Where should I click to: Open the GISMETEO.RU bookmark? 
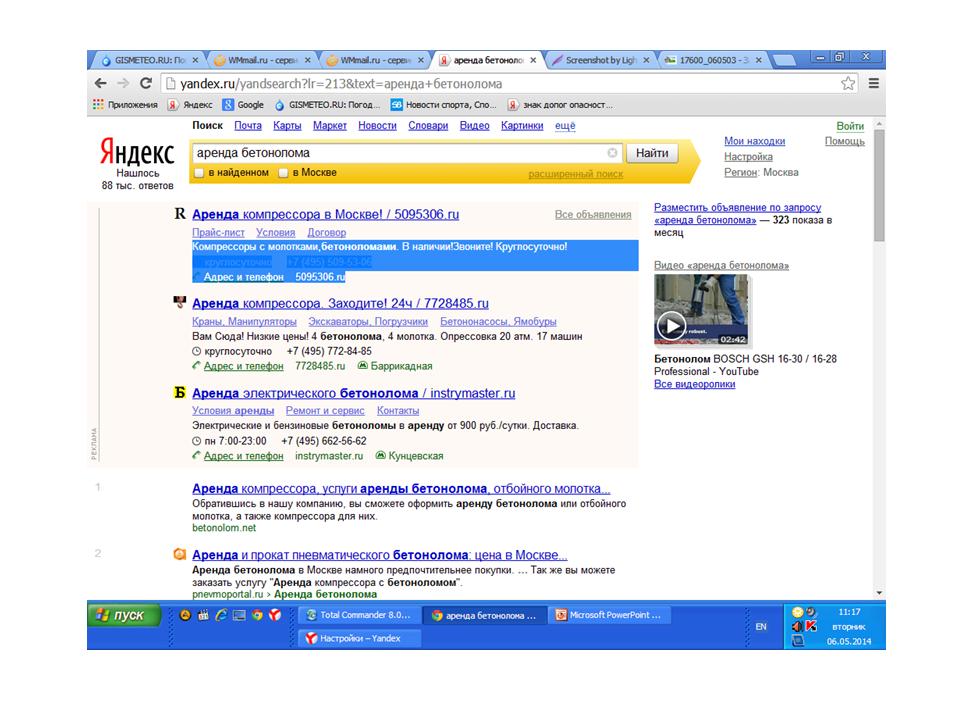click(328, 105)
